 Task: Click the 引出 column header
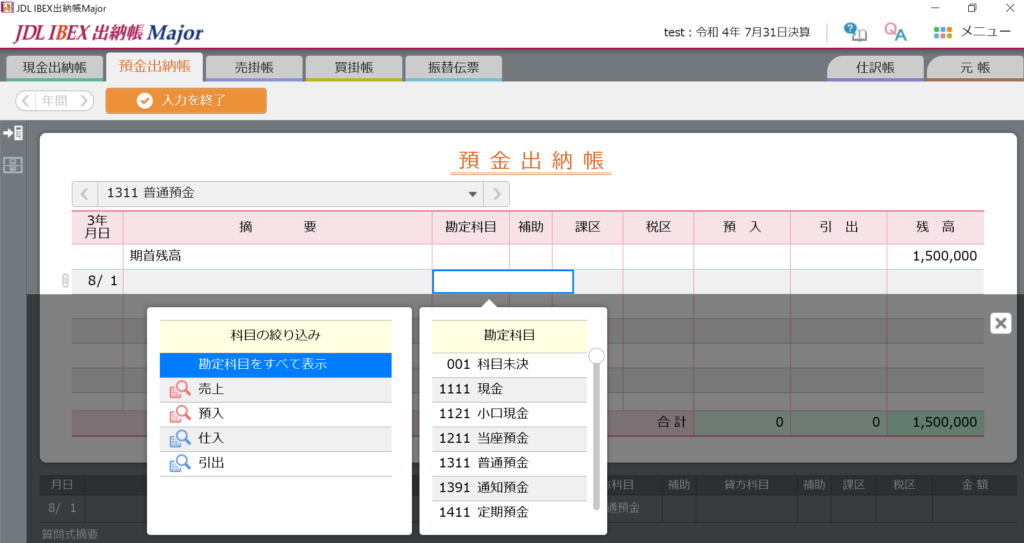[x=839, y=227]
